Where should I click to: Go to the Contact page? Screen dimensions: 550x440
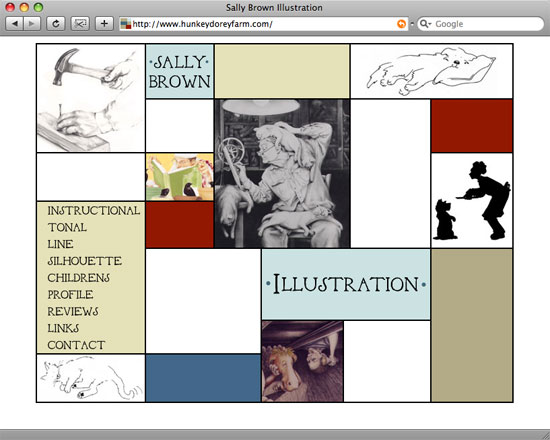(76, 345)
